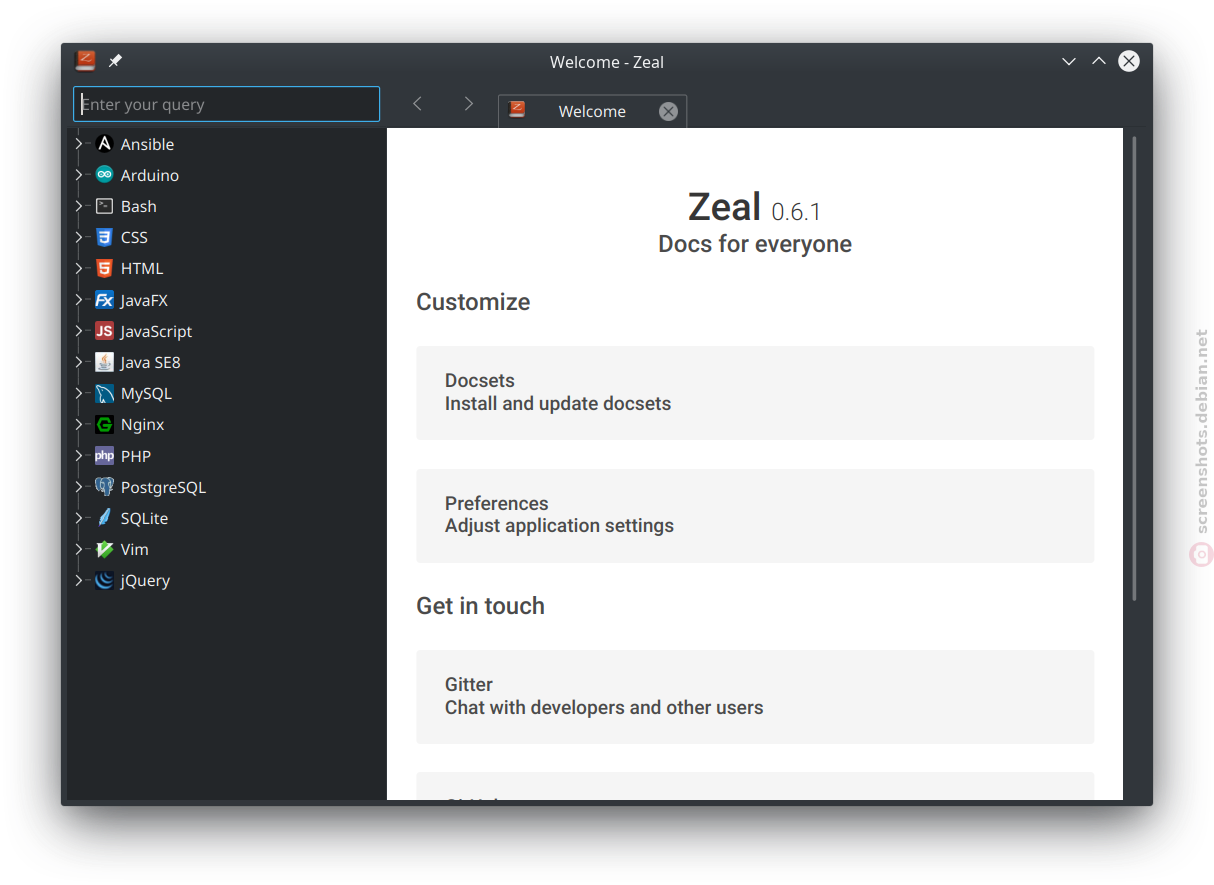The width and height of the screenshot is (1214, 885).
Task: Select the PHP docset label
Action: pyautogui.click(x=136, y=456)
